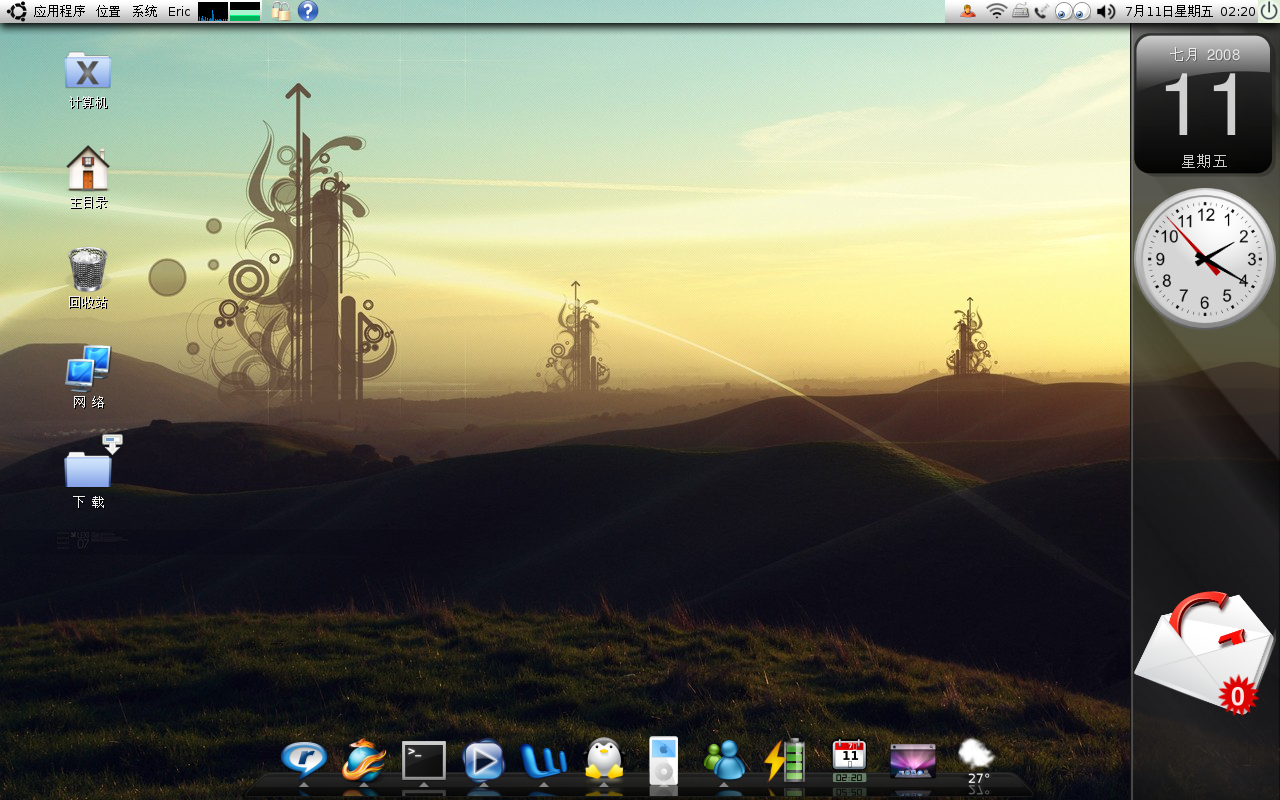Screen dimensions: 1280x800
Task: Launch Firefox browser from the dock
Action: coord(363,761)
